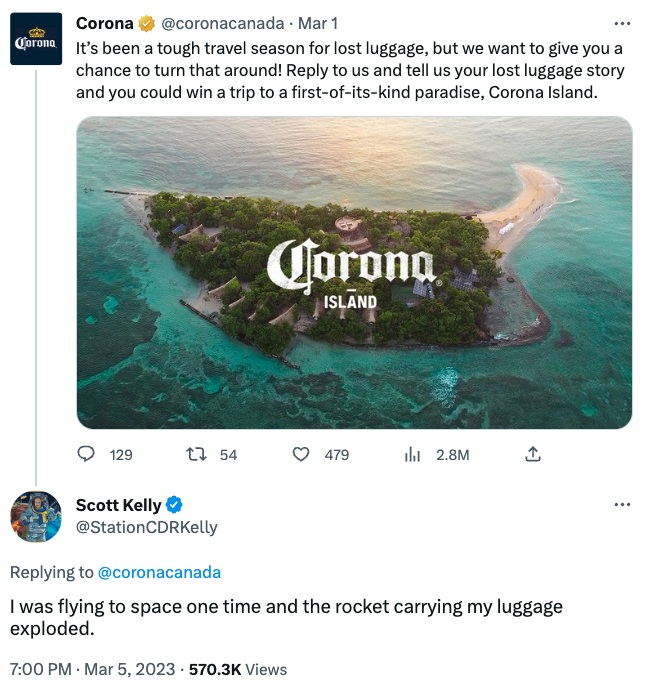645x685 pixels.
Task: Click the 570.3K Views count
Action: [238, 669]
